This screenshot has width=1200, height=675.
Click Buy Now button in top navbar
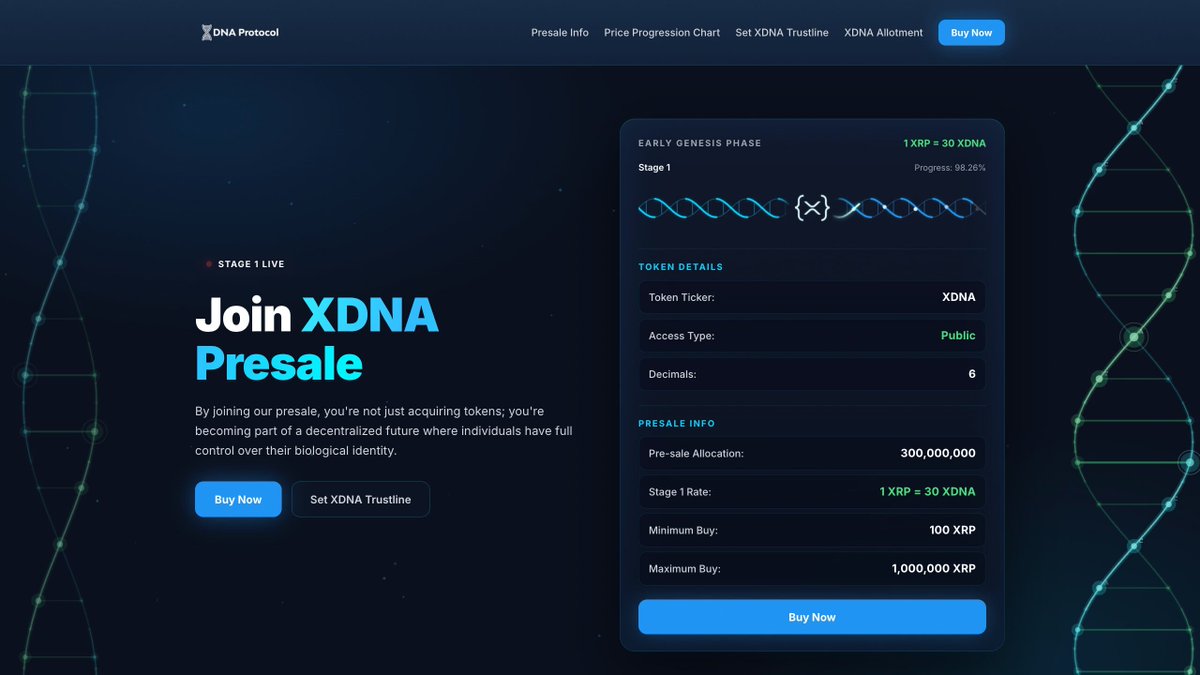971,33
